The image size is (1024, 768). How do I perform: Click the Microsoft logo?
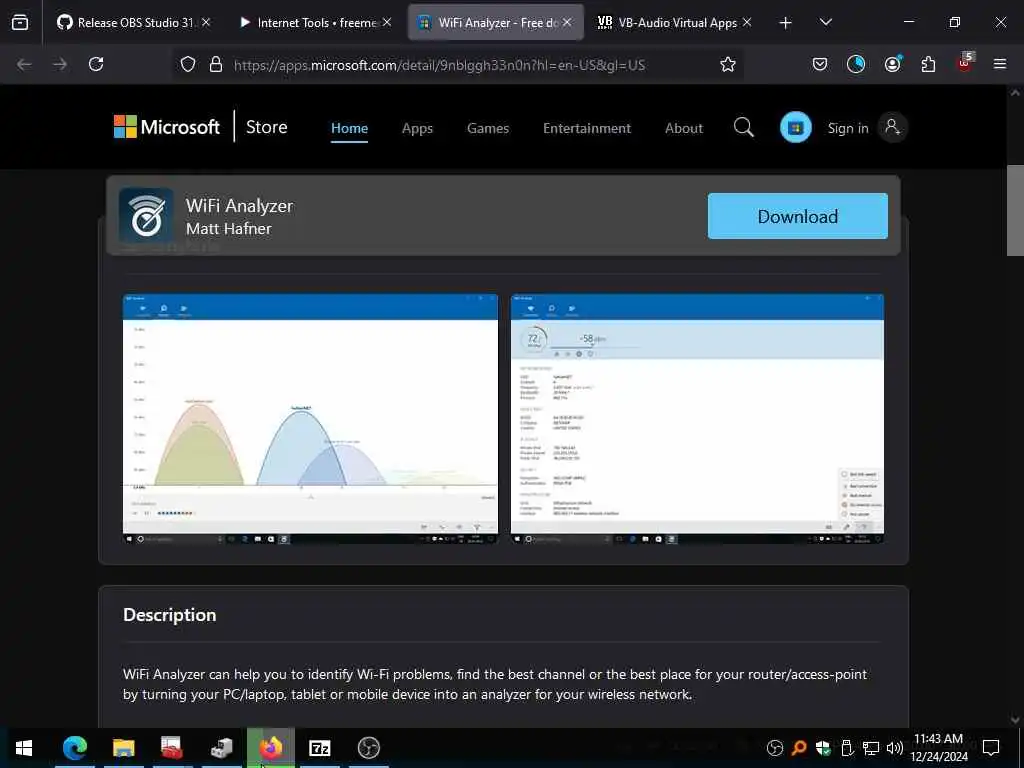click(x=167, y=127)
